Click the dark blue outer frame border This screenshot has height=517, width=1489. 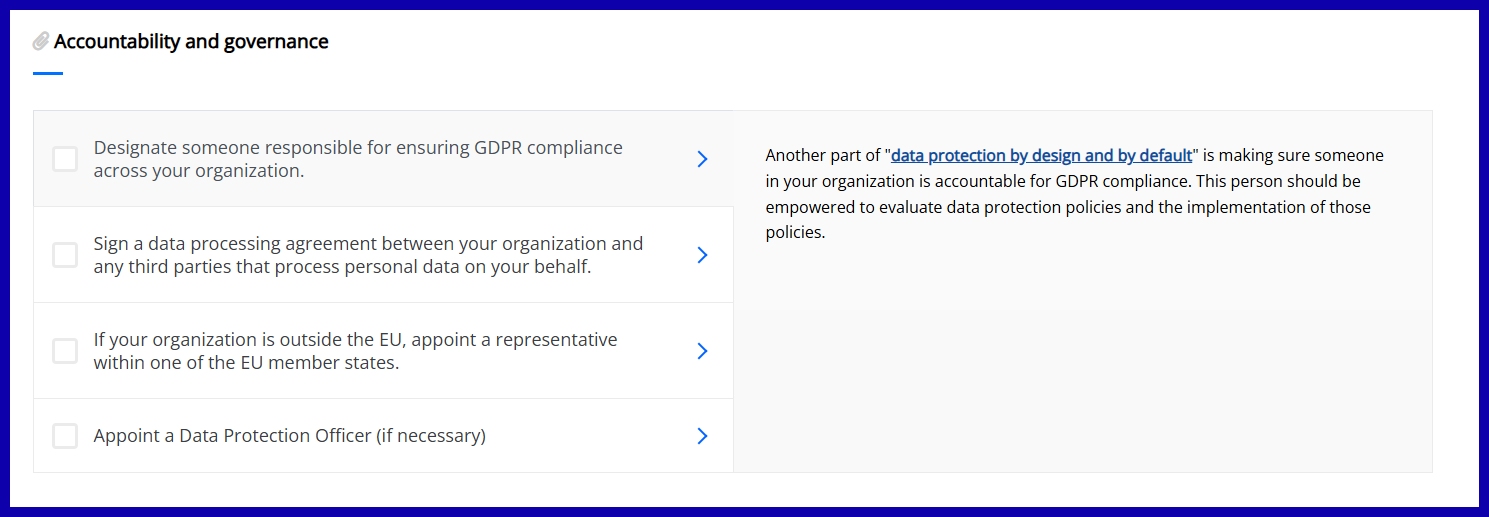tap(744, 4)
